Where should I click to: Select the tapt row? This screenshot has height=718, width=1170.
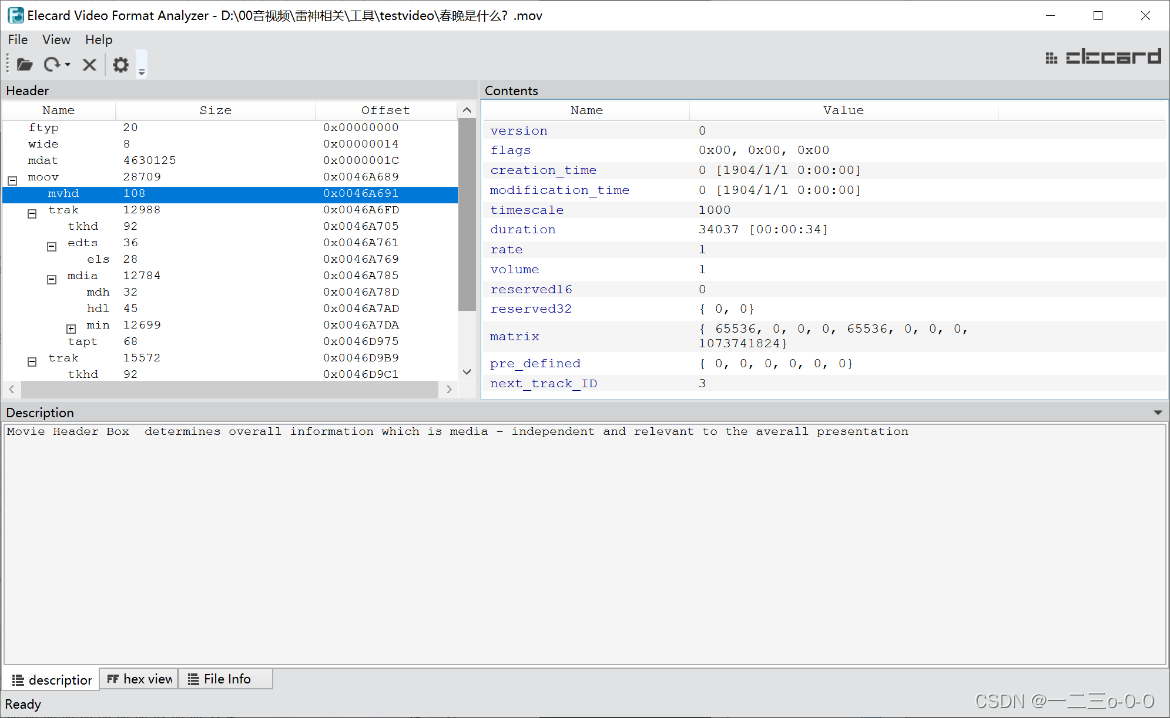click(230, 341)
